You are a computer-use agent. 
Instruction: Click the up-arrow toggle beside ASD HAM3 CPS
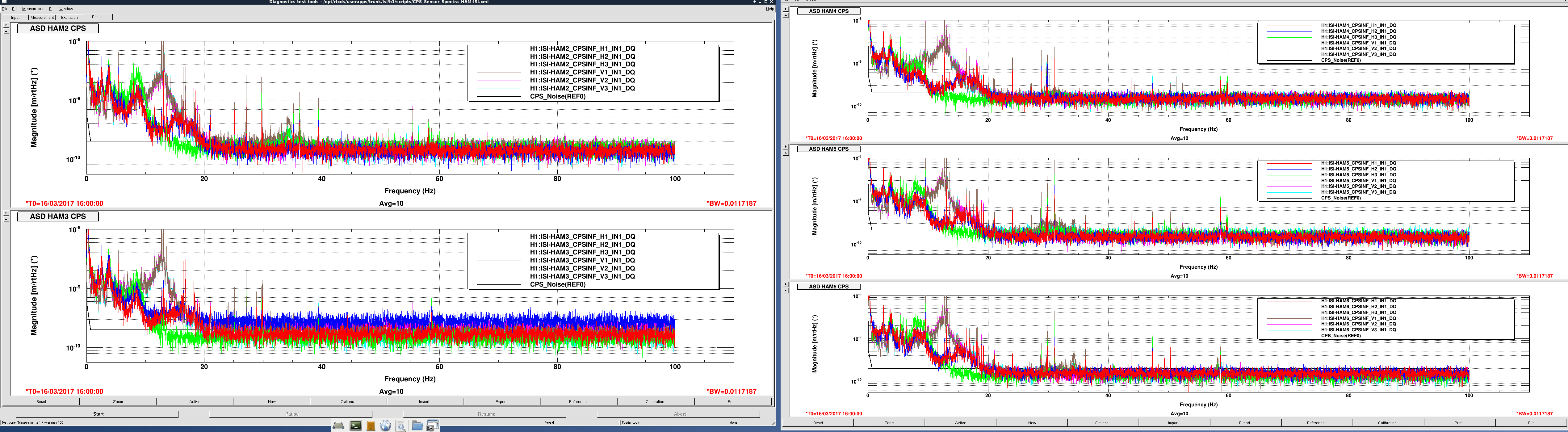tap(6, 219)
